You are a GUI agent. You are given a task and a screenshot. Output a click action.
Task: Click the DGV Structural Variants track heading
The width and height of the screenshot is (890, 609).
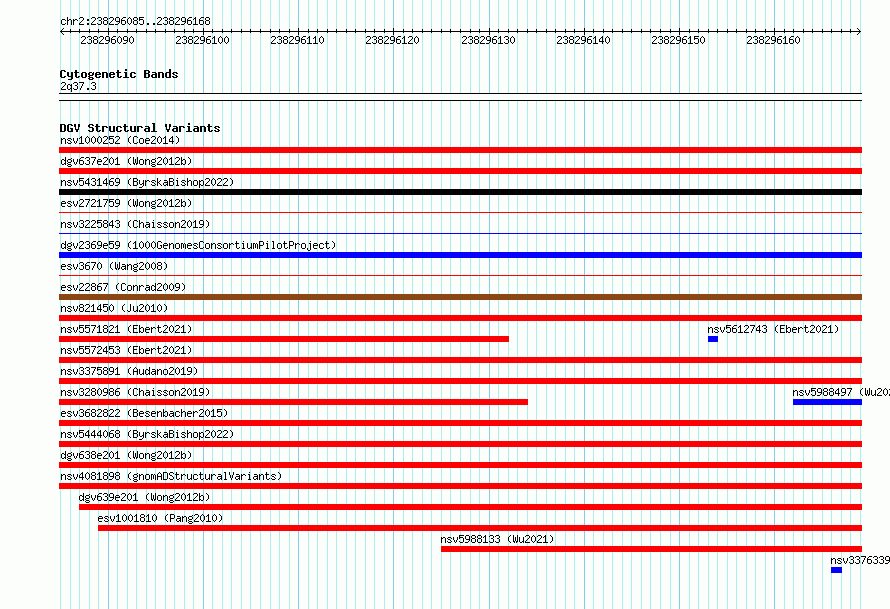[x=140, y=128]
